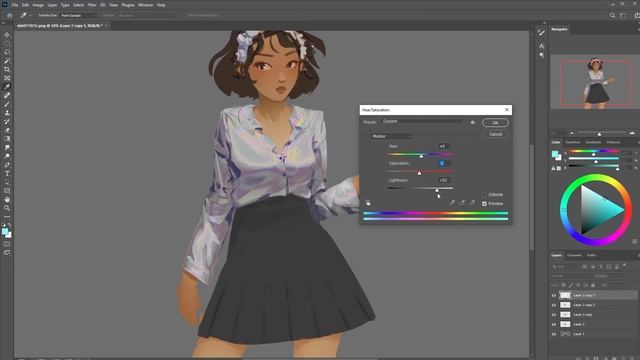Screen dimensions: 640x360
Task: Select the Crop tool
Action: (7, 69)
